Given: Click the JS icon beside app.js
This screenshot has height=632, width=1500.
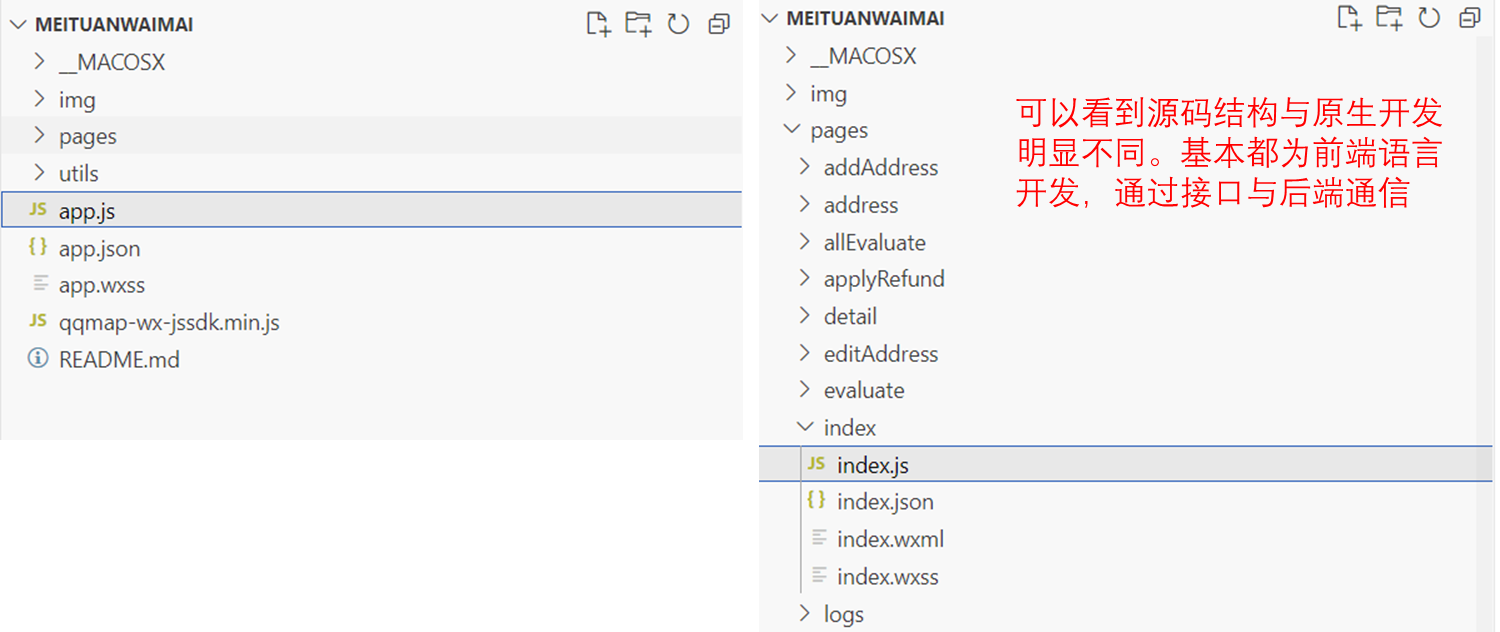Looking at the screenshot, I should click(38, 210).
